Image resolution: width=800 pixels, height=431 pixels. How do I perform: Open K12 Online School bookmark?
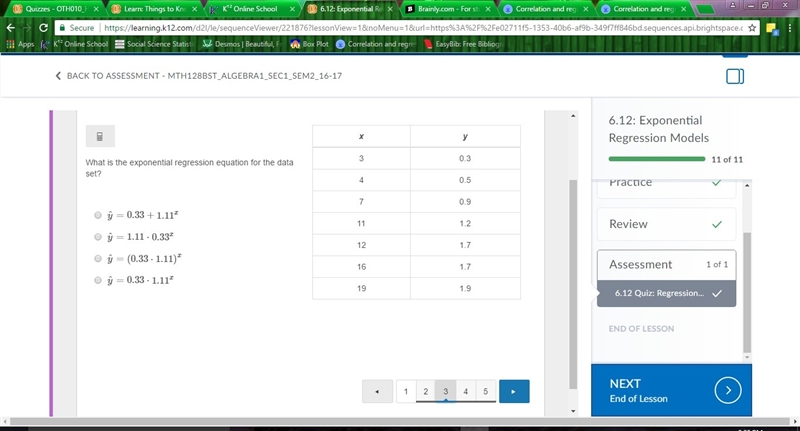tap(74, 44)
